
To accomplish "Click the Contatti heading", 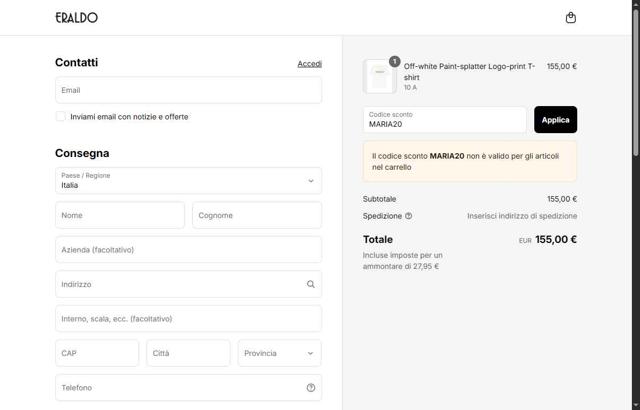I will pyautogui.click(x=76, y=62).
